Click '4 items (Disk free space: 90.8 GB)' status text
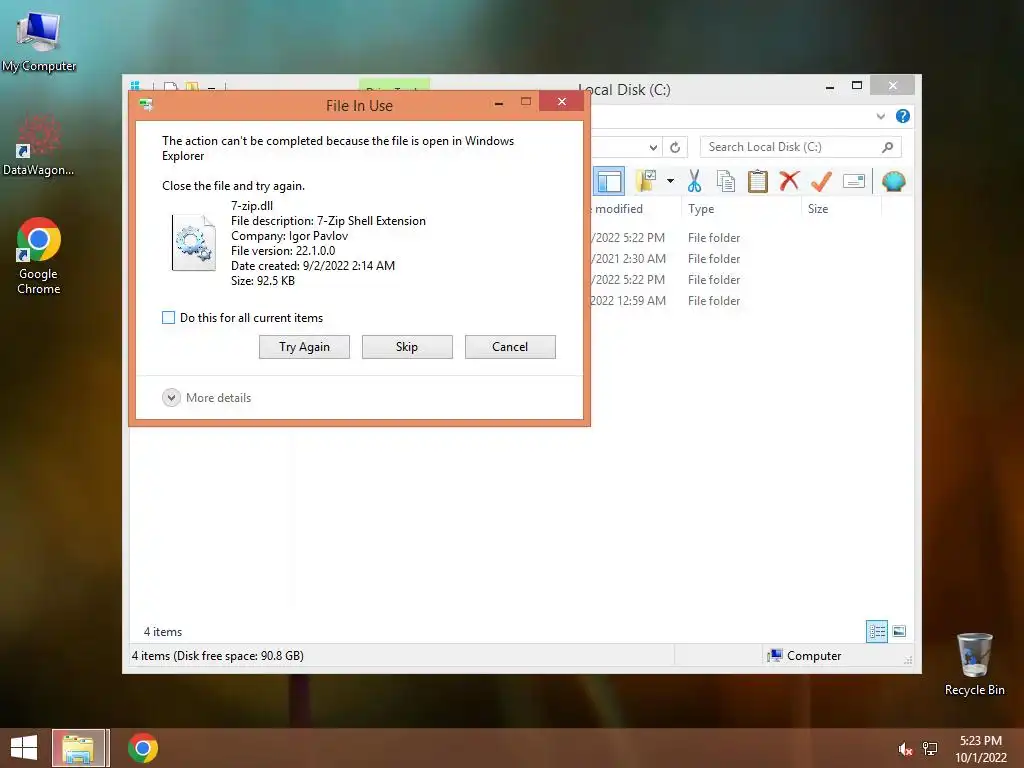The image size is (1024, 768). pos(217,656)
